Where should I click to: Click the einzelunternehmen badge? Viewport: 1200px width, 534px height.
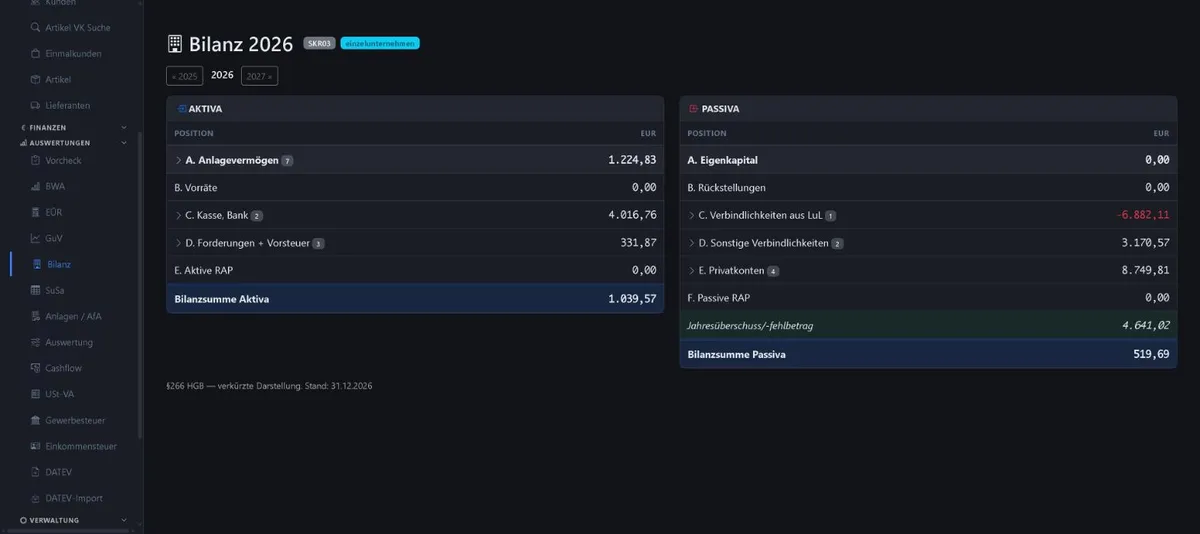click(380, 44)
